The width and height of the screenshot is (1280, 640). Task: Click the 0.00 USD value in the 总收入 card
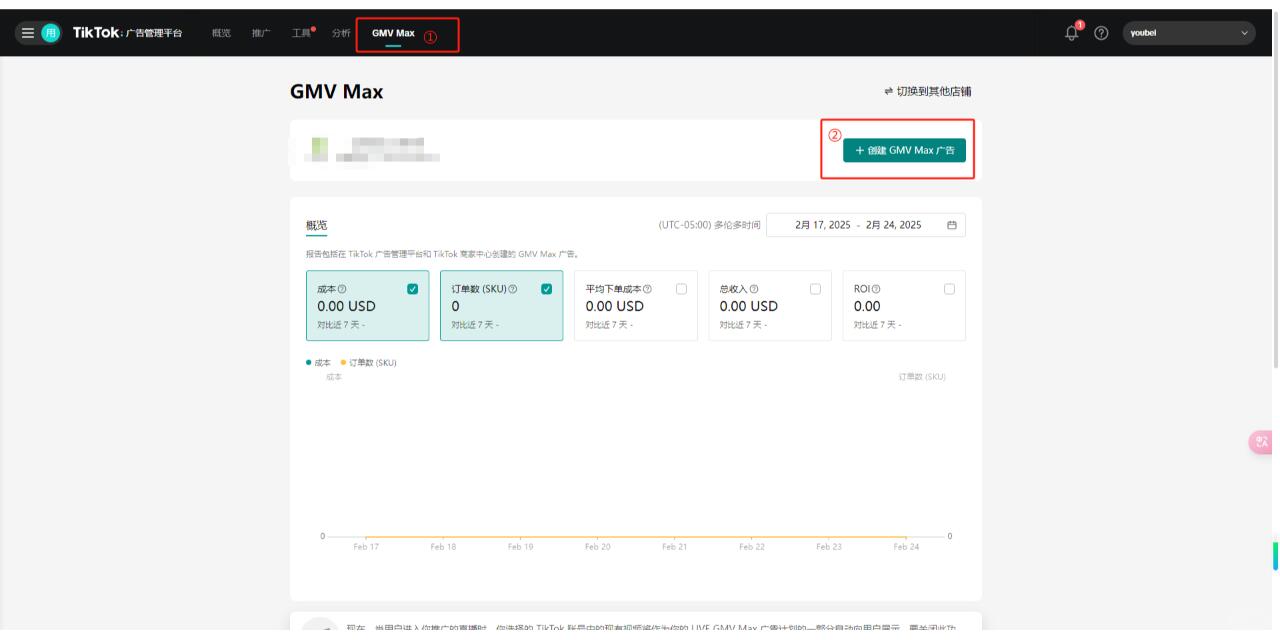[748, 306]
